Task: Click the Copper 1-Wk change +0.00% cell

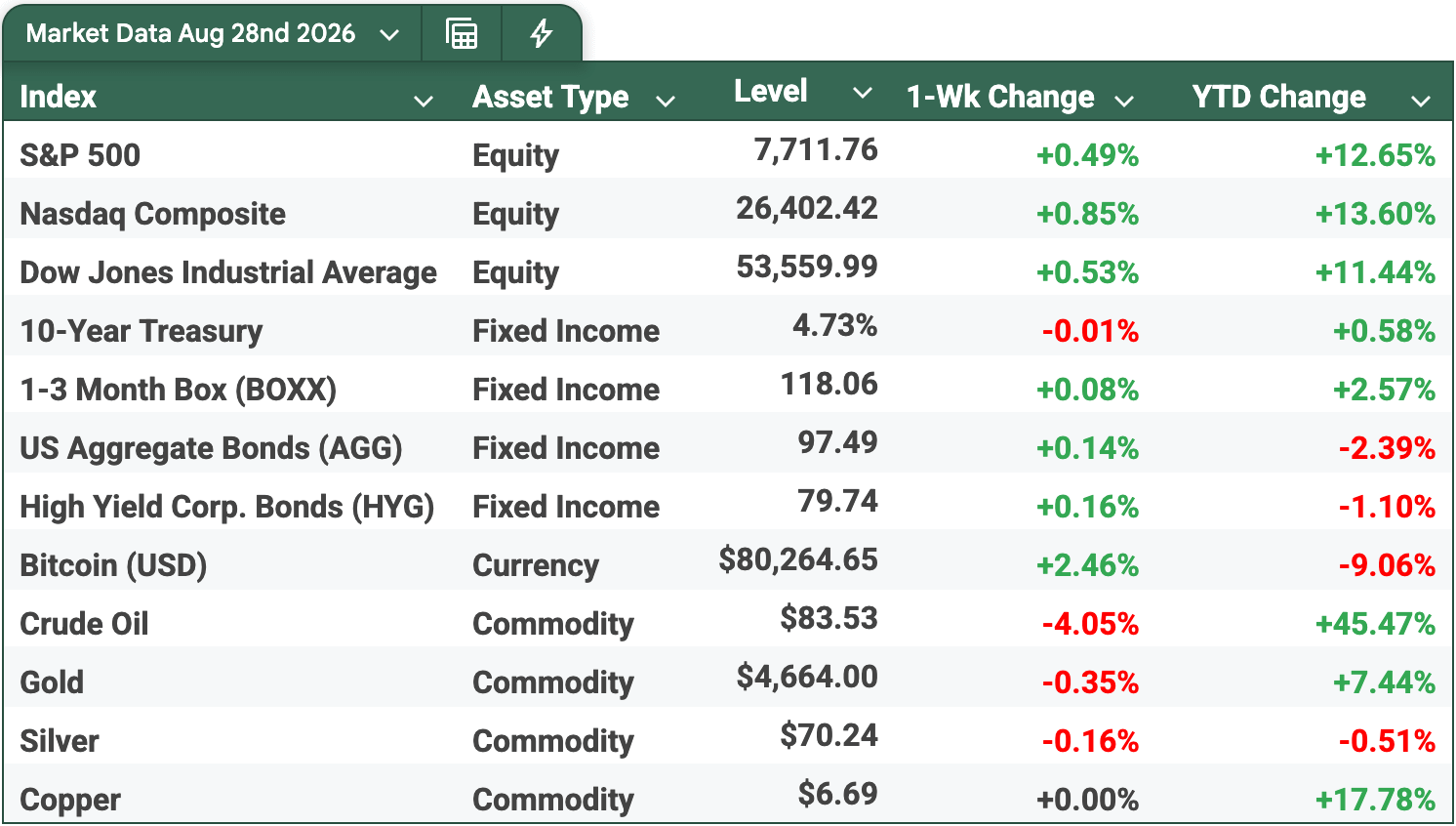Action: pyautogui.click(x=1087, y=800)
